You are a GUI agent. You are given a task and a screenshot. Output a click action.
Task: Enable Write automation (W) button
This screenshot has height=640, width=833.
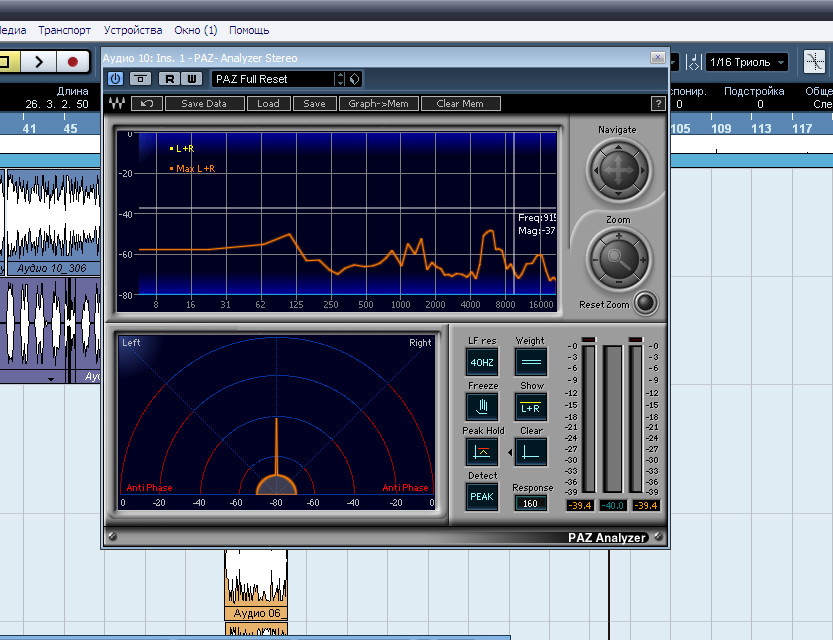(x=192, y=79)
